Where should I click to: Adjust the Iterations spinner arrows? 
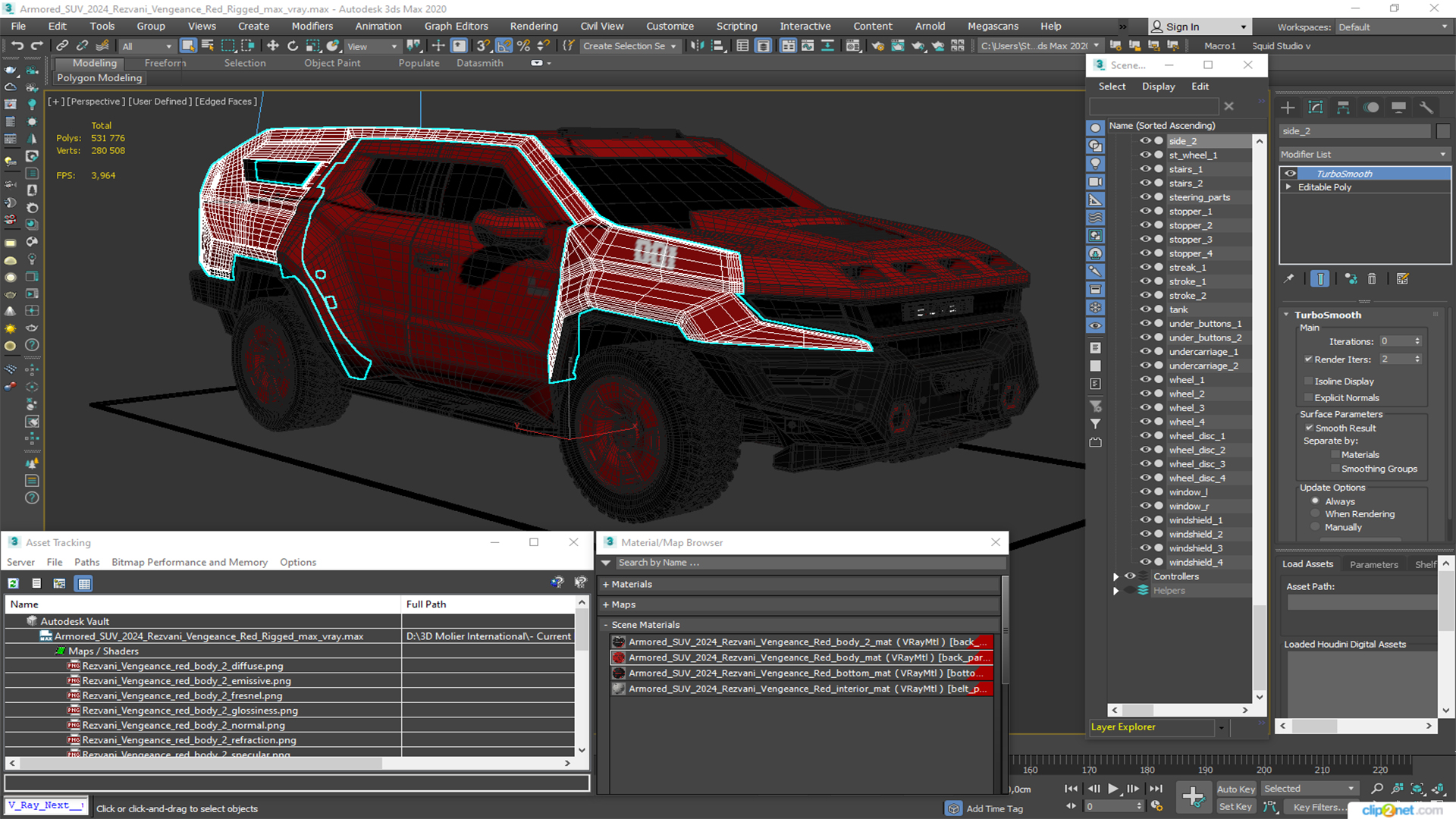tap(1417, 341)
